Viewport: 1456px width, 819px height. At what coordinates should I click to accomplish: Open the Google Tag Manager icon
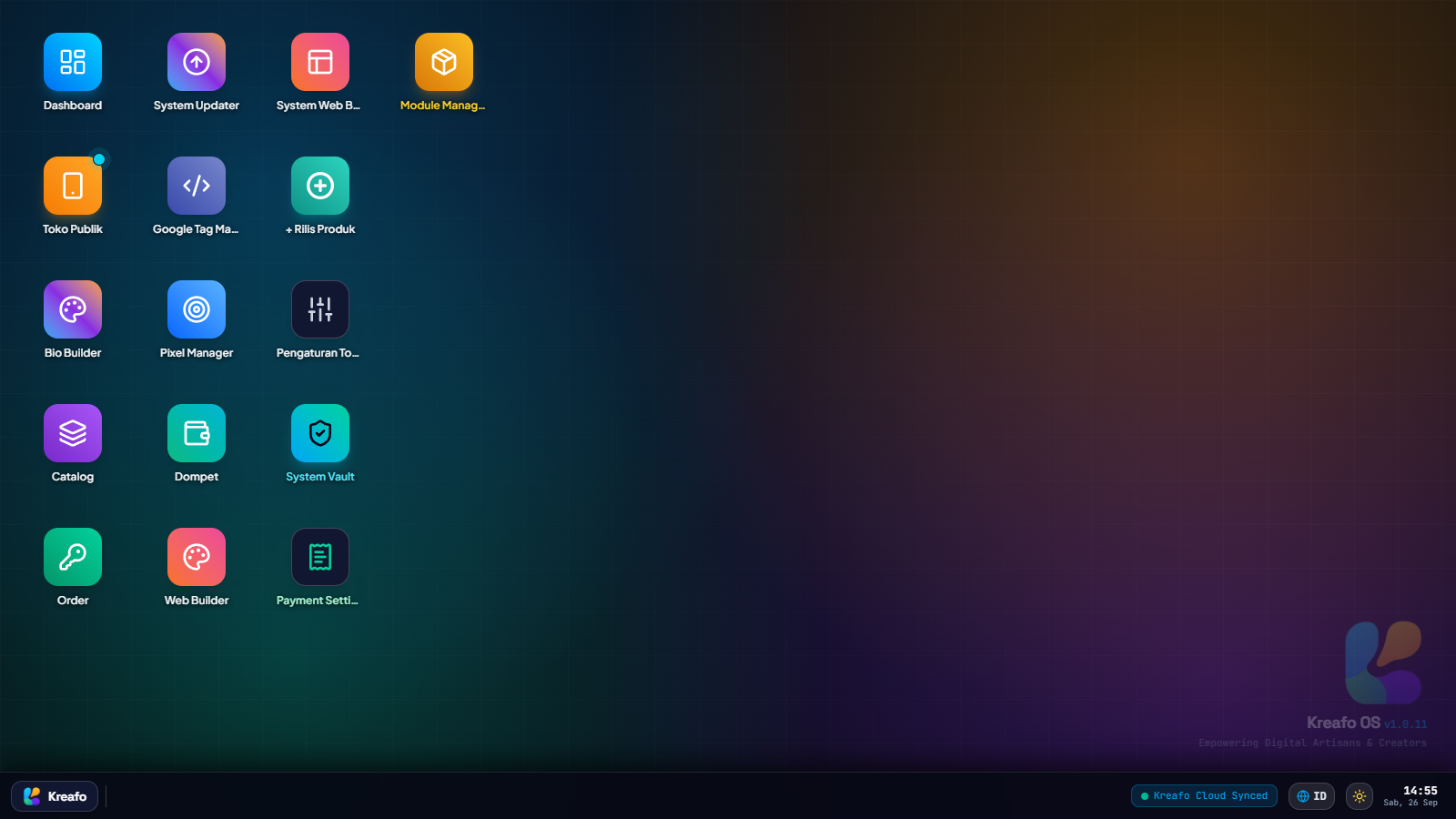tap(197, 186)
